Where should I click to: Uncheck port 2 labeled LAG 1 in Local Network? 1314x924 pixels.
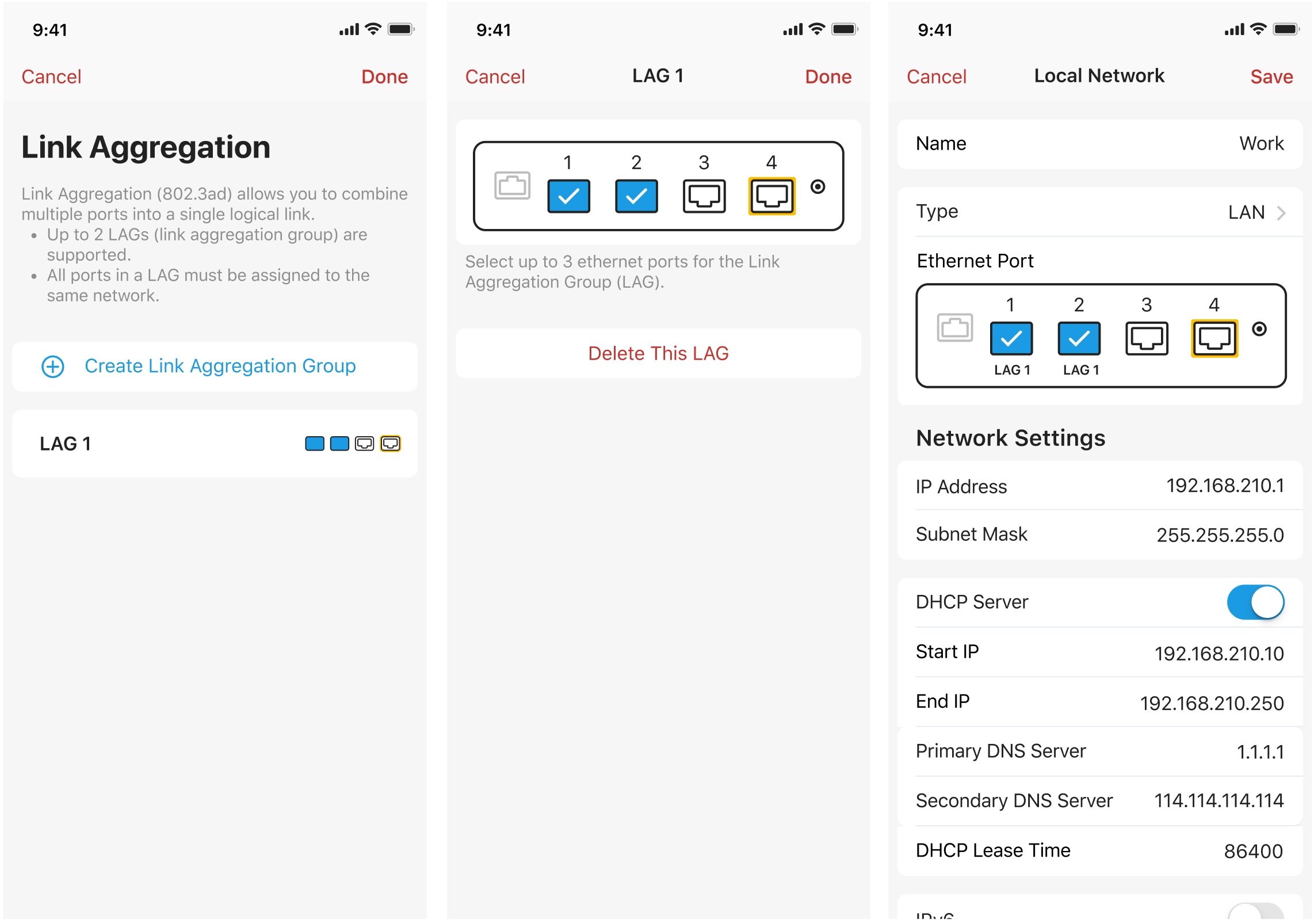(x=1079, y=338)
